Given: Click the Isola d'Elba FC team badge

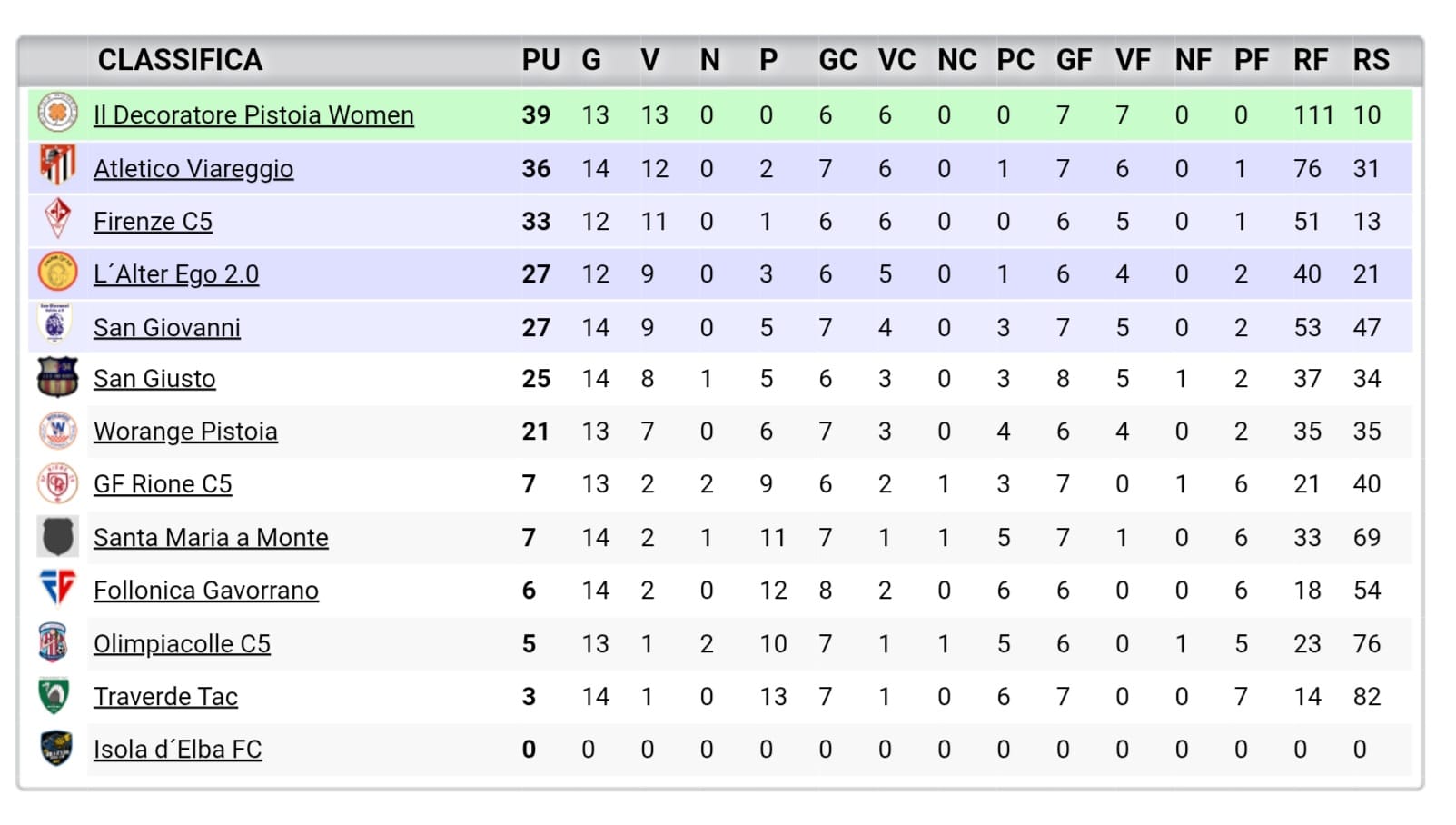Looking at the screenshot, I should [x=57, y=748].
